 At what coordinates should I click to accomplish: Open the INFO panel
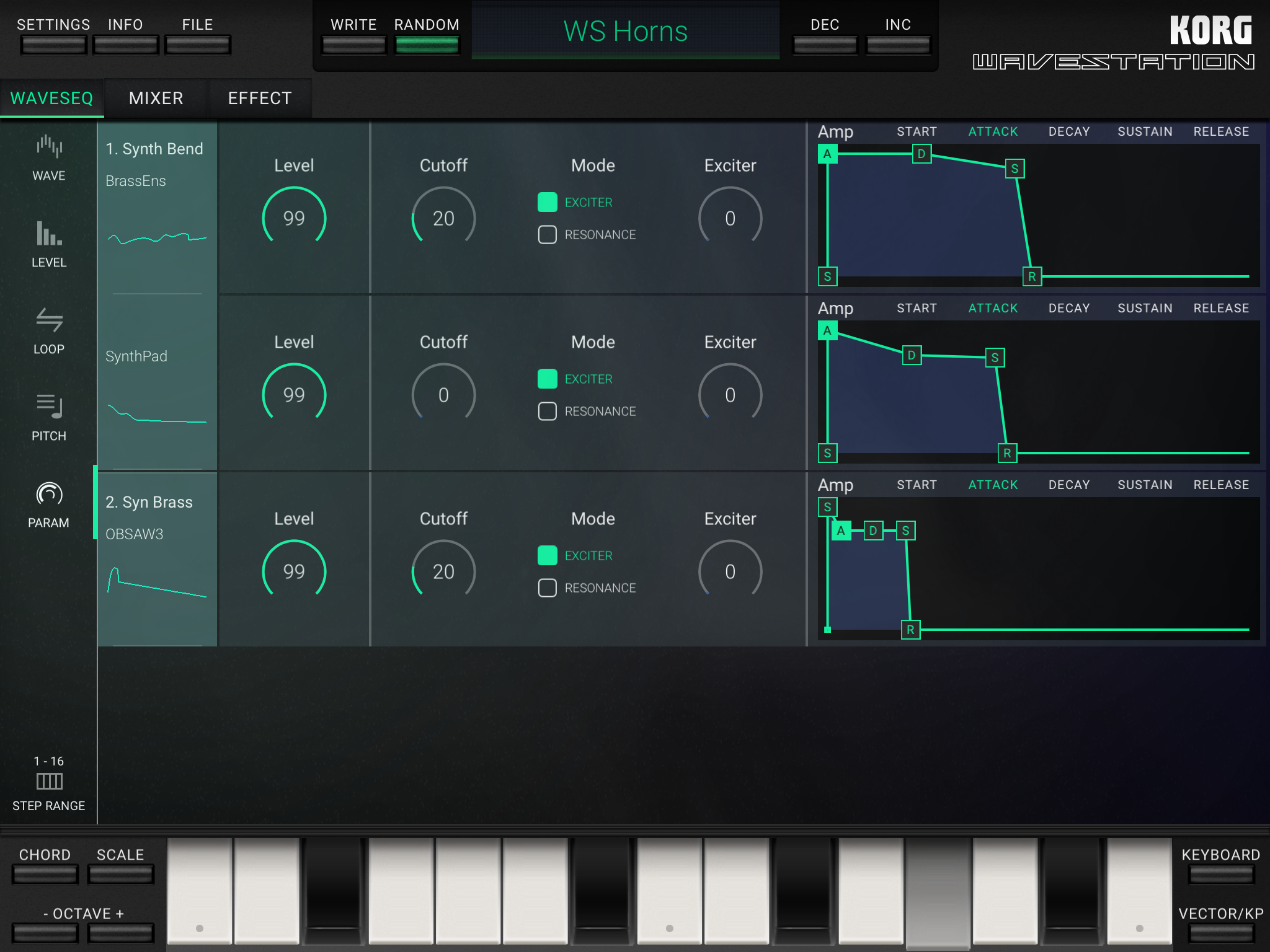point(125,45)
